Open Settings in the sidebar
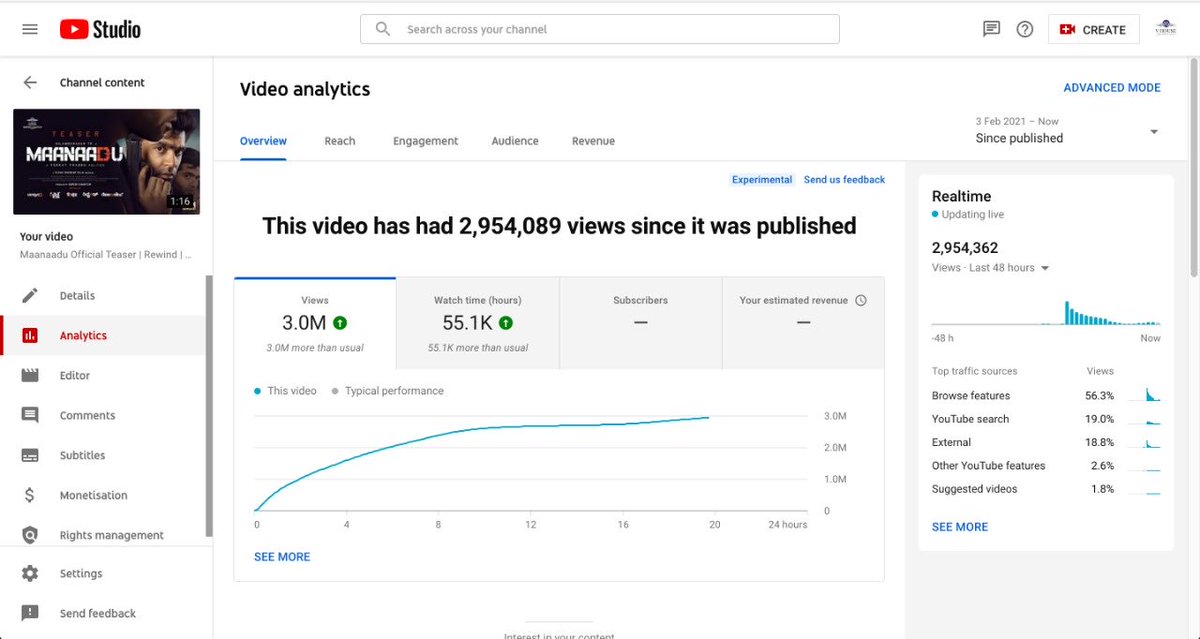The image size is (1200, 639). (106, 574)
